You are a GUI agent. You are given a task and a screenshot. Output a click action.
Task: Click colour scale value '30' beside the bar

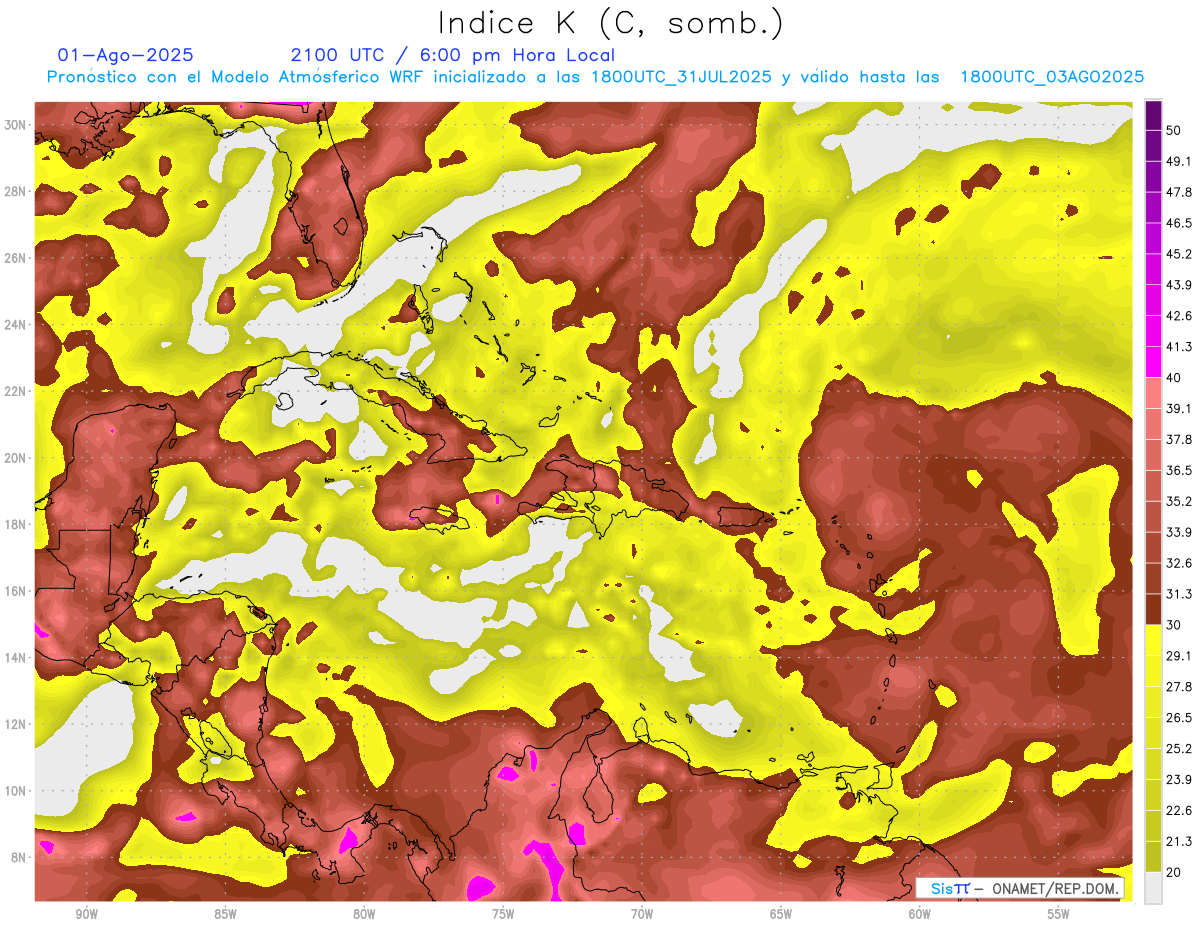1174,625
